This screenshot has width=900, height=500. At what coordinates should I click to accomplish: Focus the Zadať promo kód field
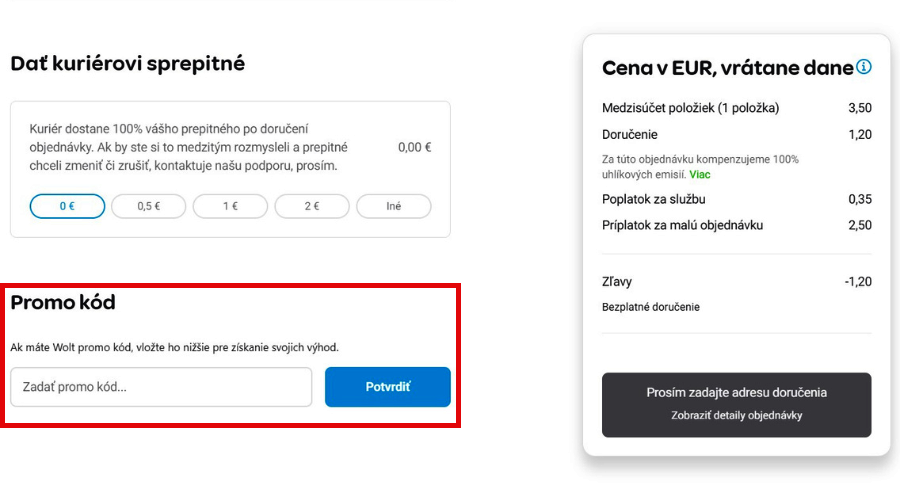[161, 387]
